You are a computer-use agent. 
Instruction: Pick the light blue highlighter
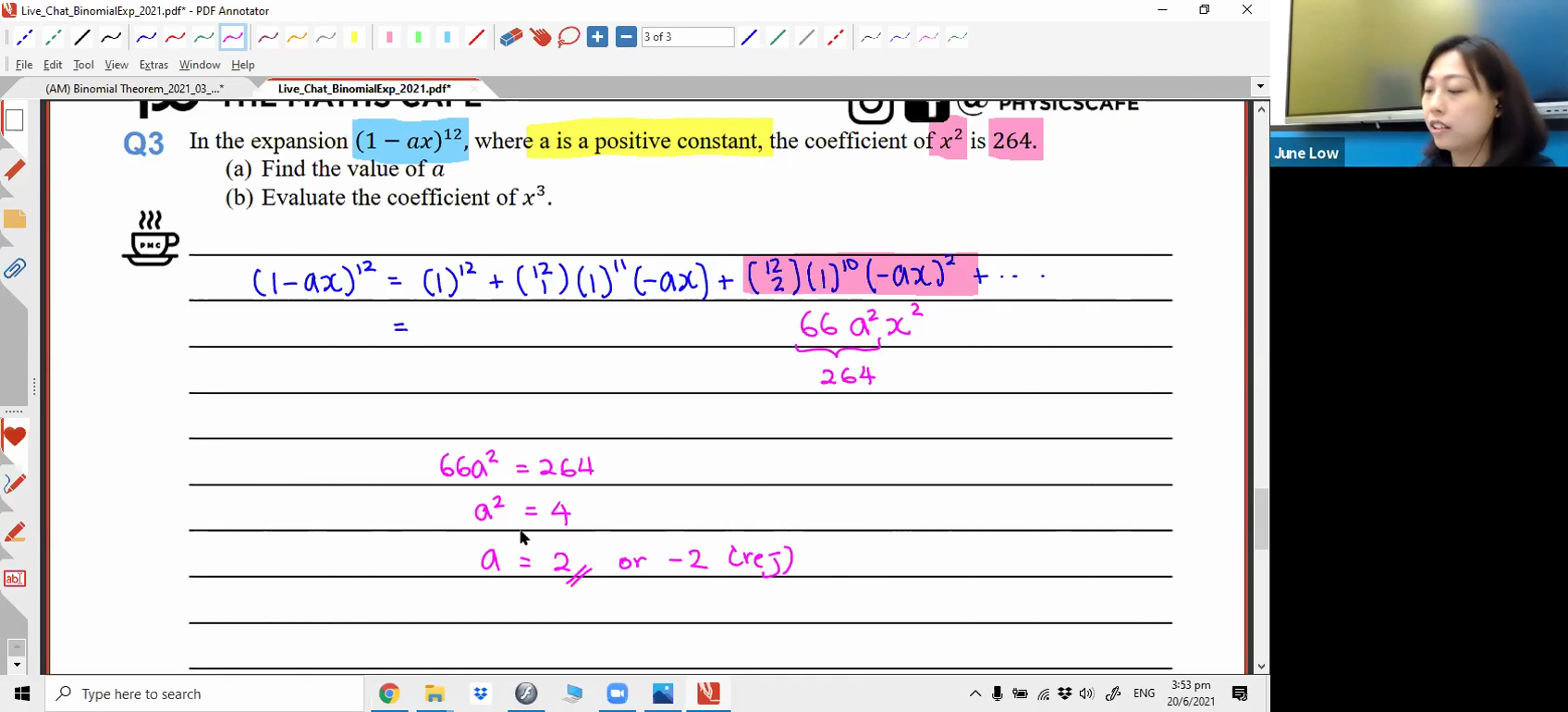point(447,38)
